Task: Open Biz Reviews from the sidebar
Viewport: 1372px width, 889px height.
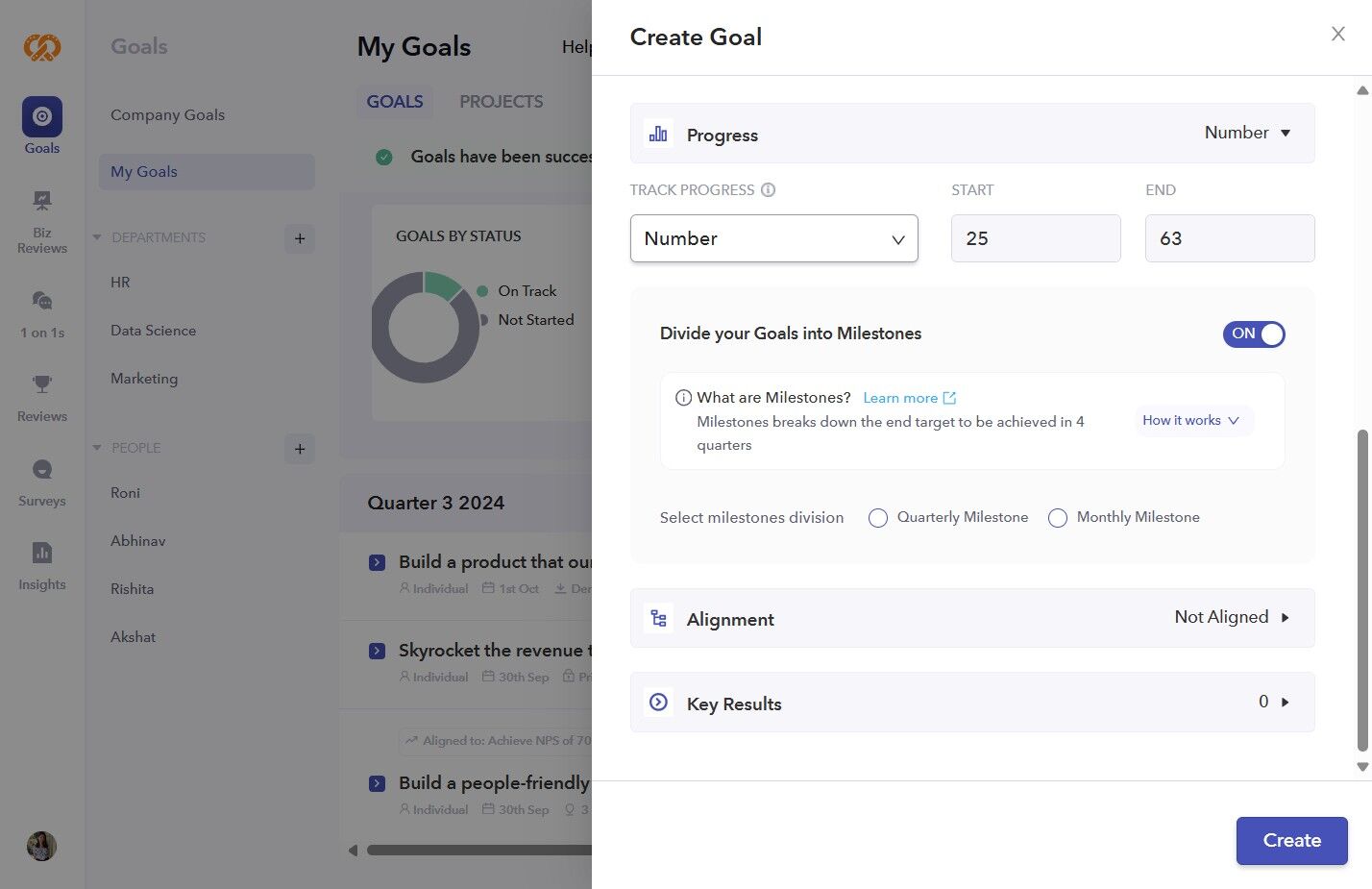Action: [42, 221]
